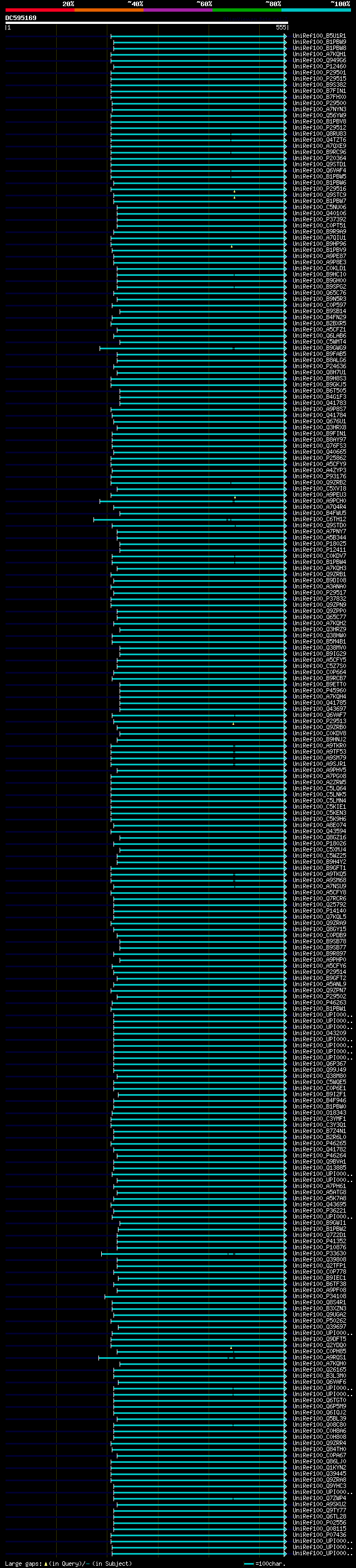Select the UniRef100_P50262 label
This screenshot has width=356, height=1568.
(319, 1321)
